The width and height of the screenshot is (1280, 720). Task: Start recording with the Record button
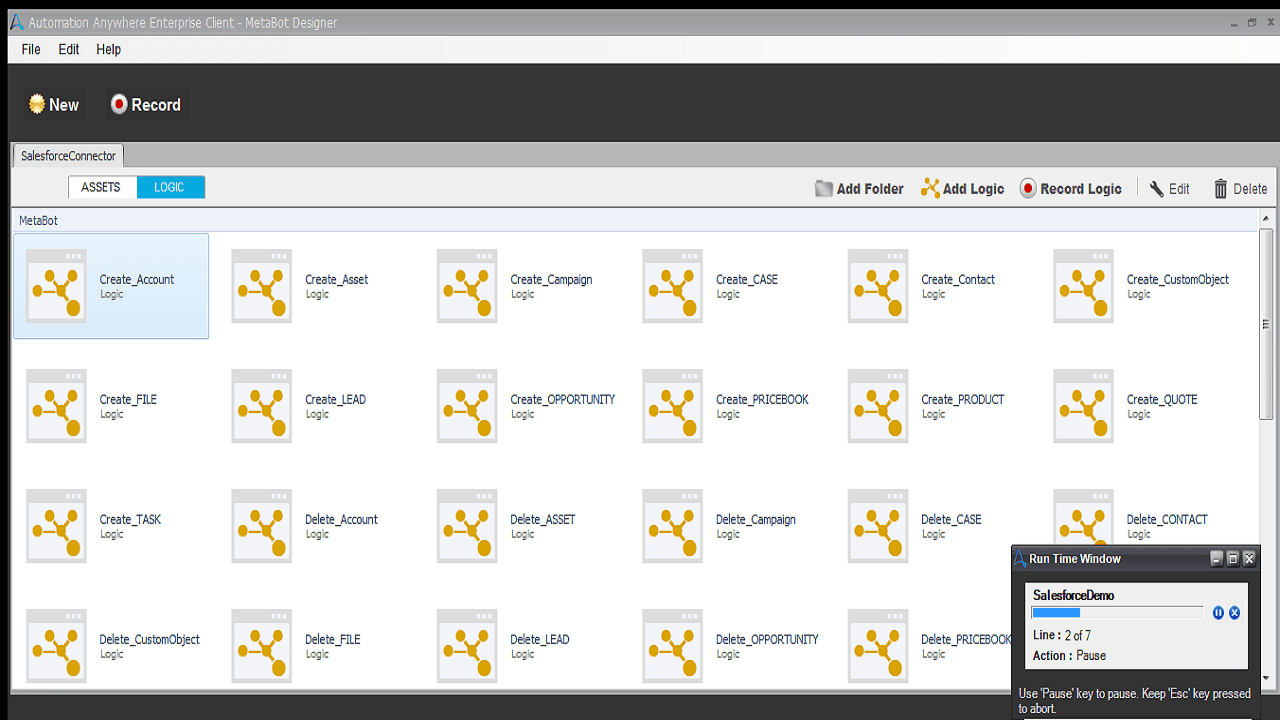[146, 104]
